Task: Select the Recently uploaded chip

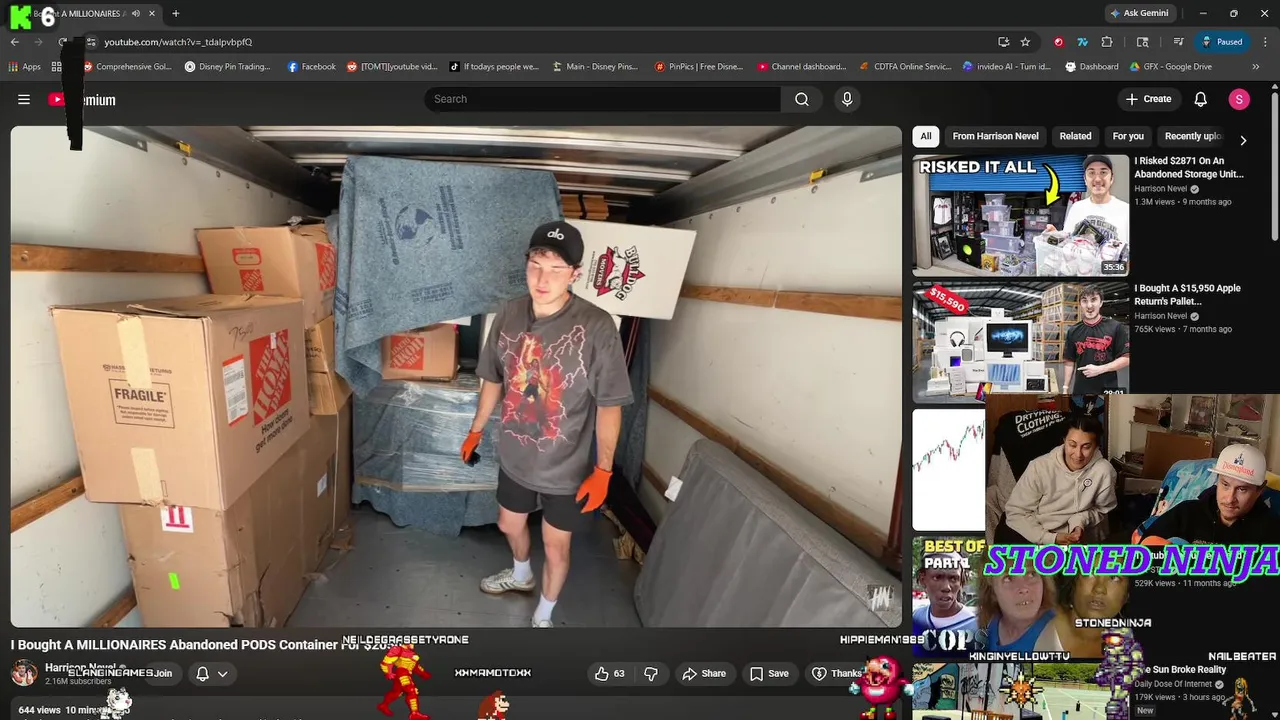Action: (1193, 136)
